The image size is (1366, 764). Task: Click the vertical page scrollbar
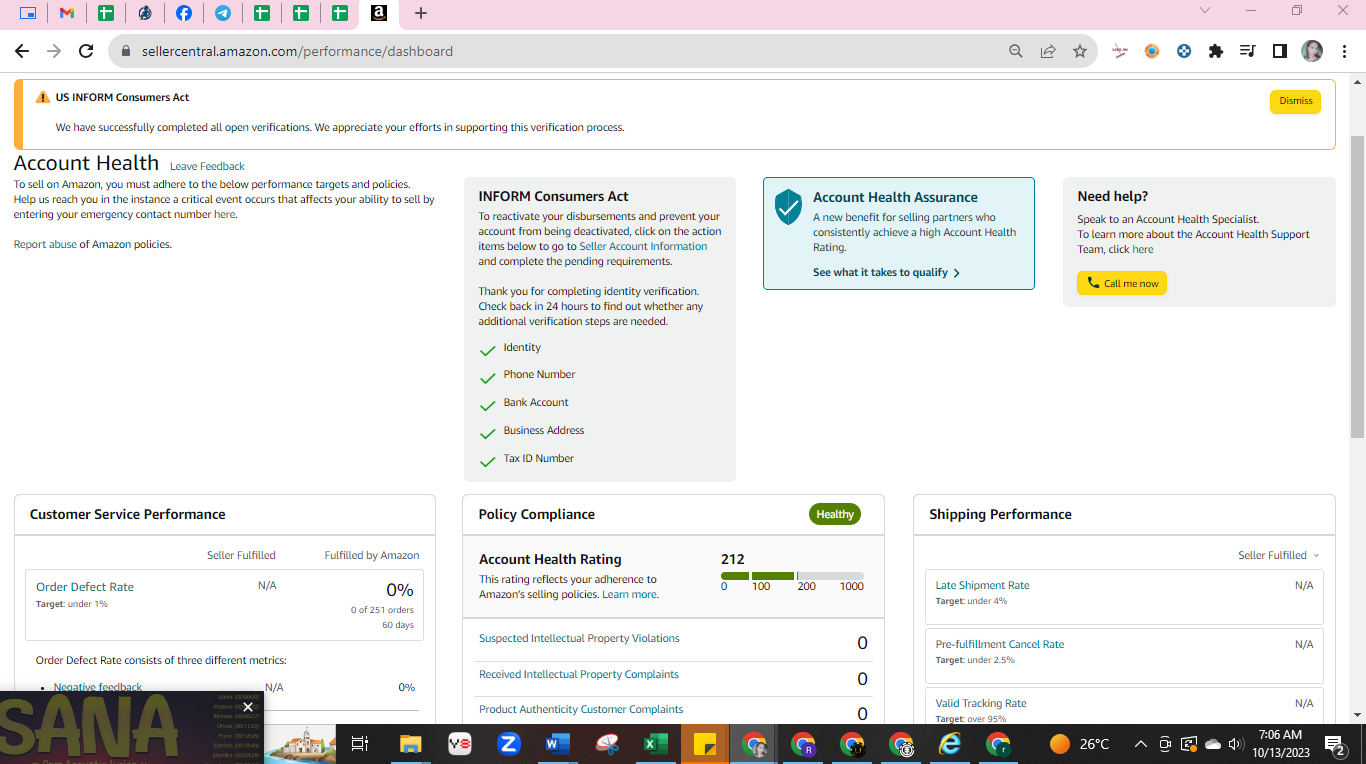point(1357,286)
